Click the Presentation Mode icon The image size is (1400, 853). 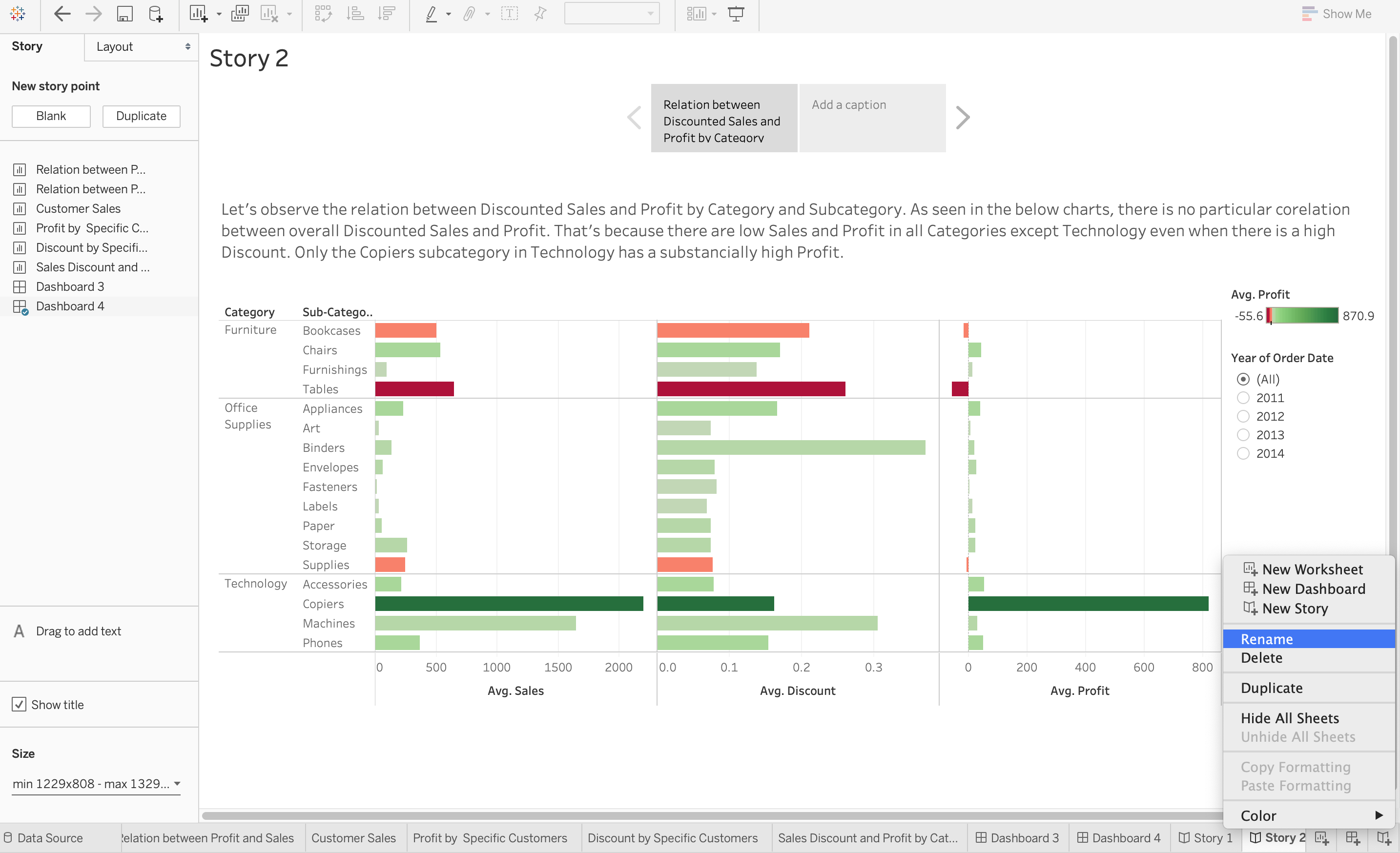pyautogui.click(x=736, y=14)
